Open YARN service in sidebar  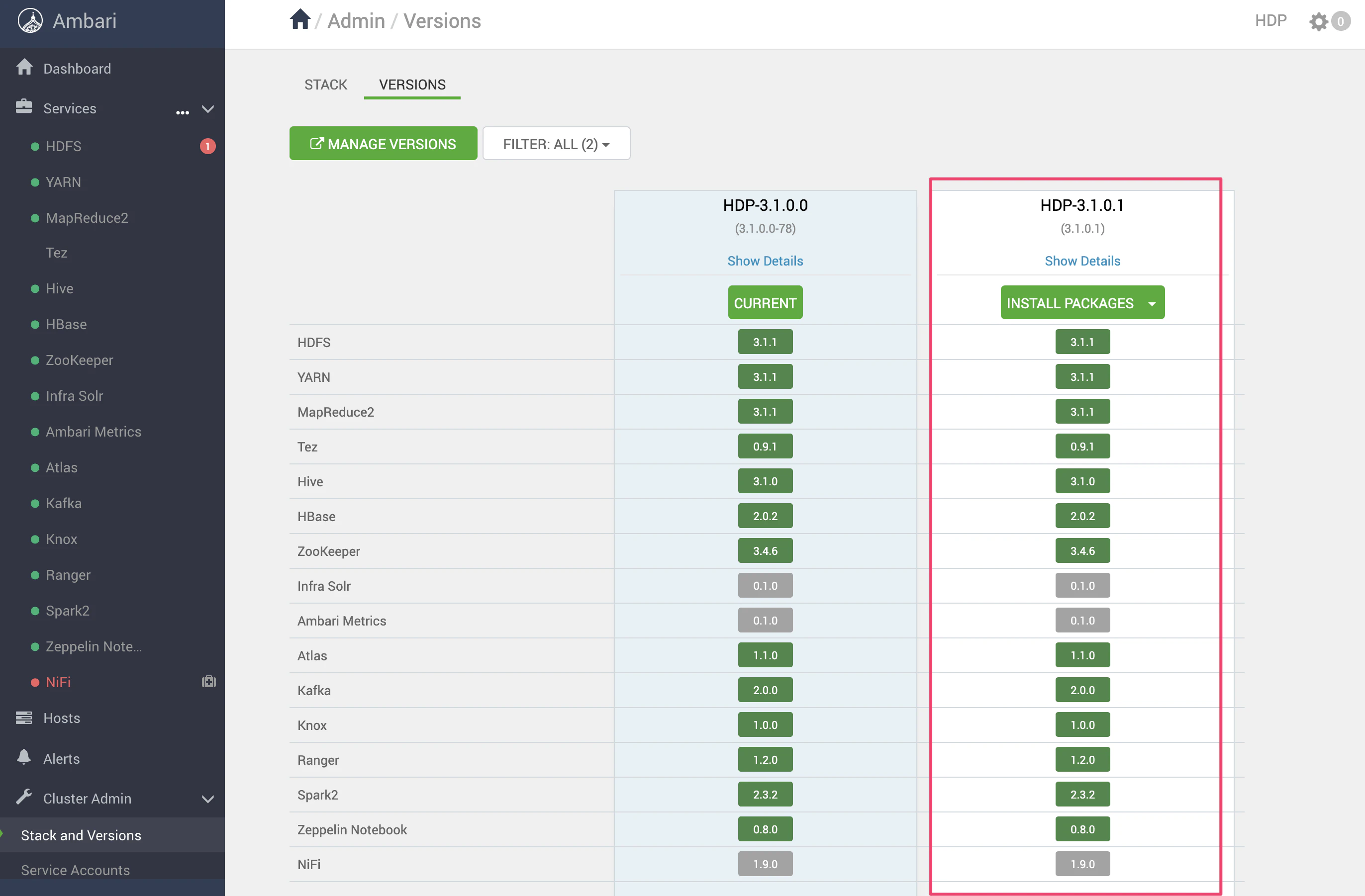click(x=63, y=182)
